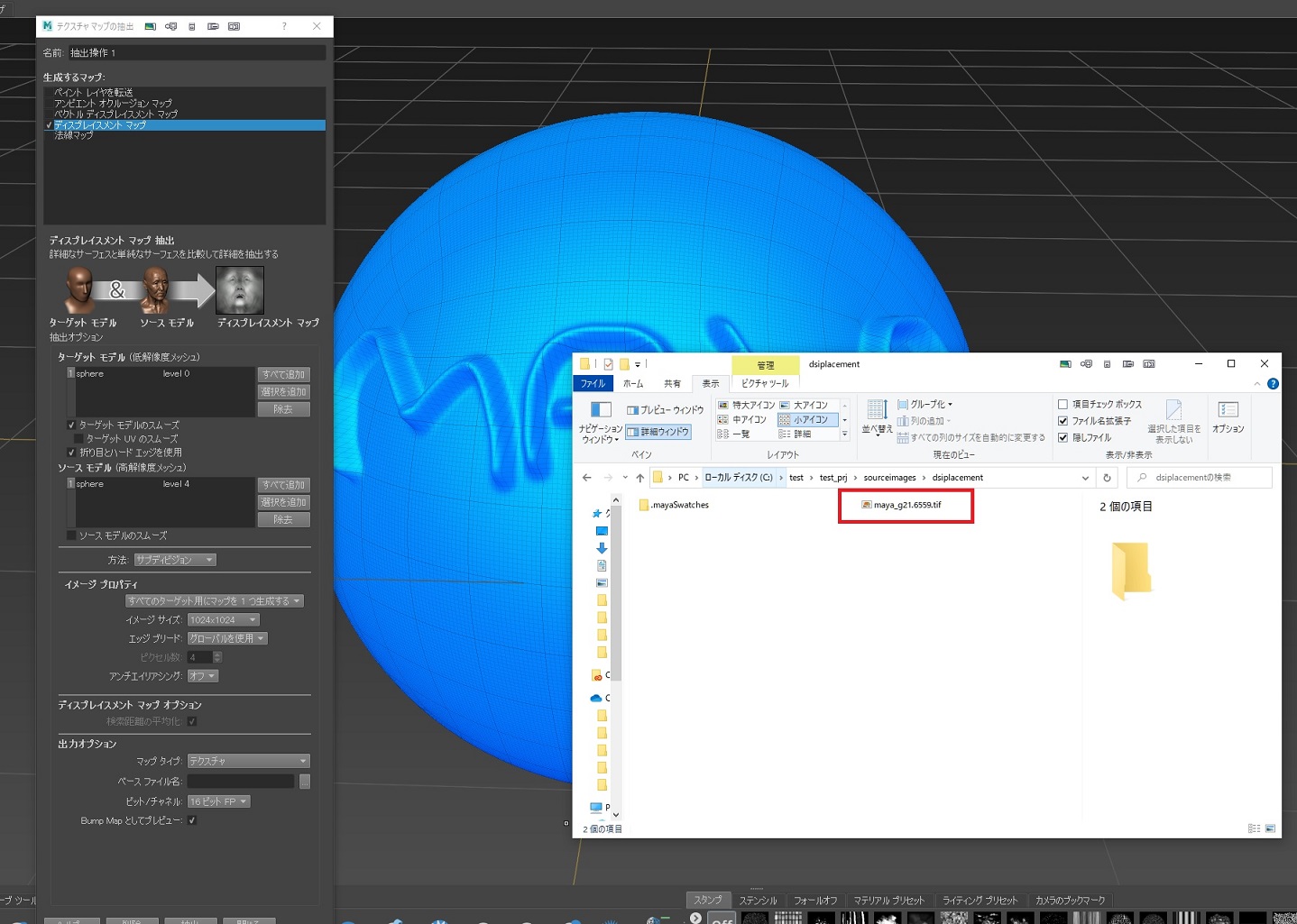Toggle the 隠しファイル checkbox

[x=1062, y=437]
